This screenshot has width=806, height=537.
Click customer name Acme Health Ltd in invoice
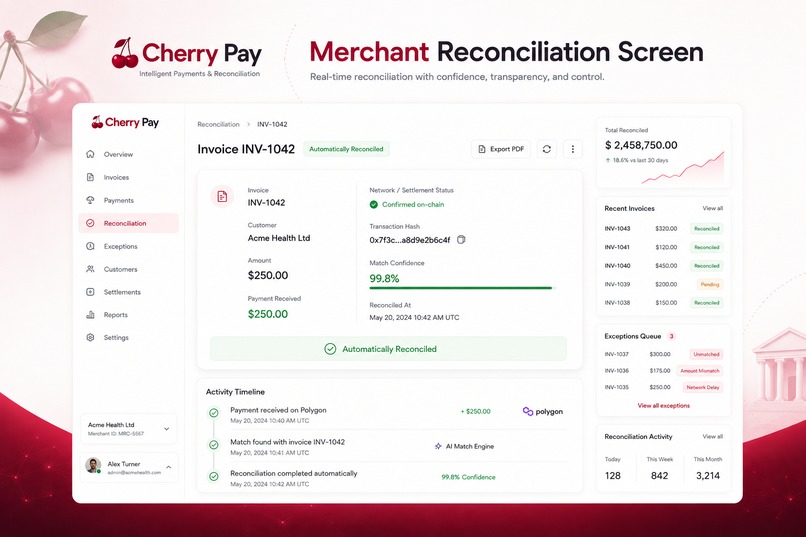pos(279,238)
